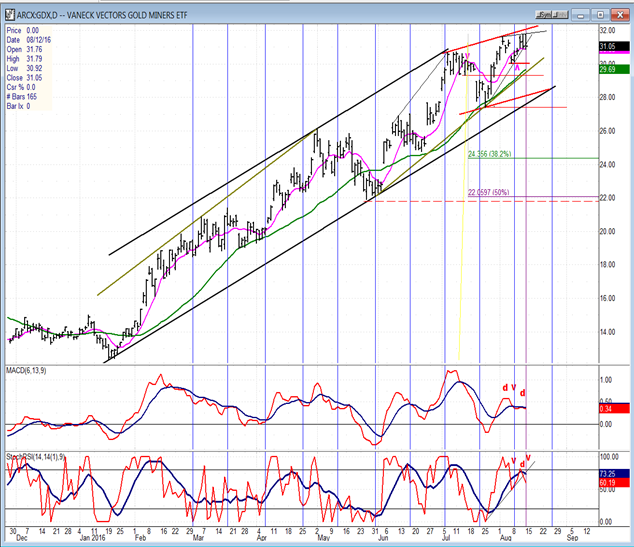
Task: Click the green 29.69 moving average price tag
Action: tap(614, 70)
